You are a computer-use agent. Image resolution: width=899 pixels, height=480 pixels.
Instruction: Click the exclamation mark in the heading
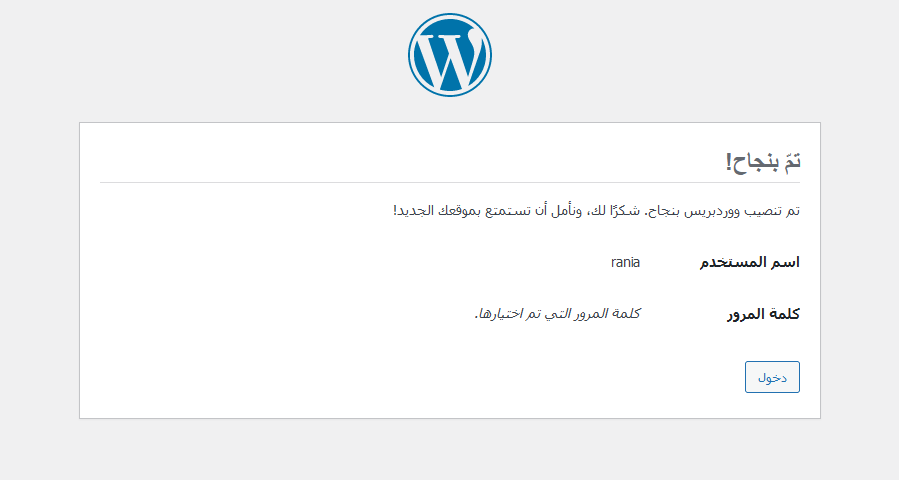click(x=731, y=160)
